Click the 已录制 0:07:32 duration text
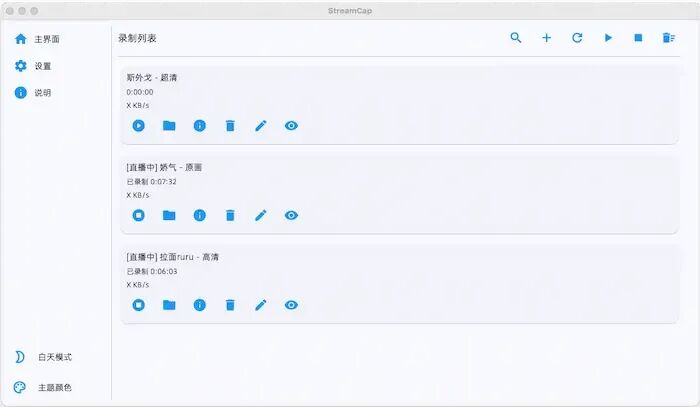Viewport: 700px width, 407px height. click(152, 182)
